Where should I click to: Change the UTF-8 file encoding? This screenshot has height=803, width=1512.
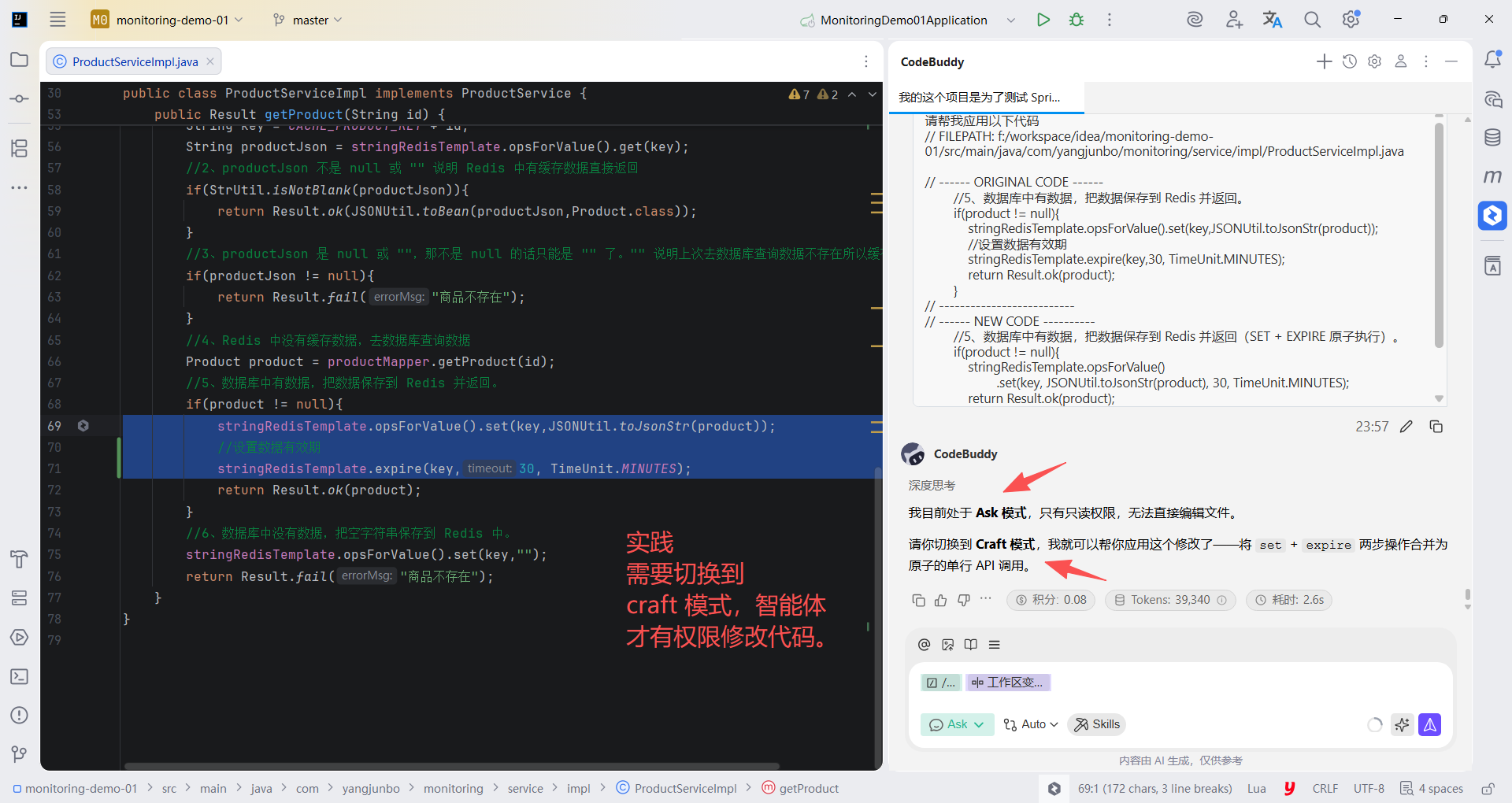coord(1369,789)
